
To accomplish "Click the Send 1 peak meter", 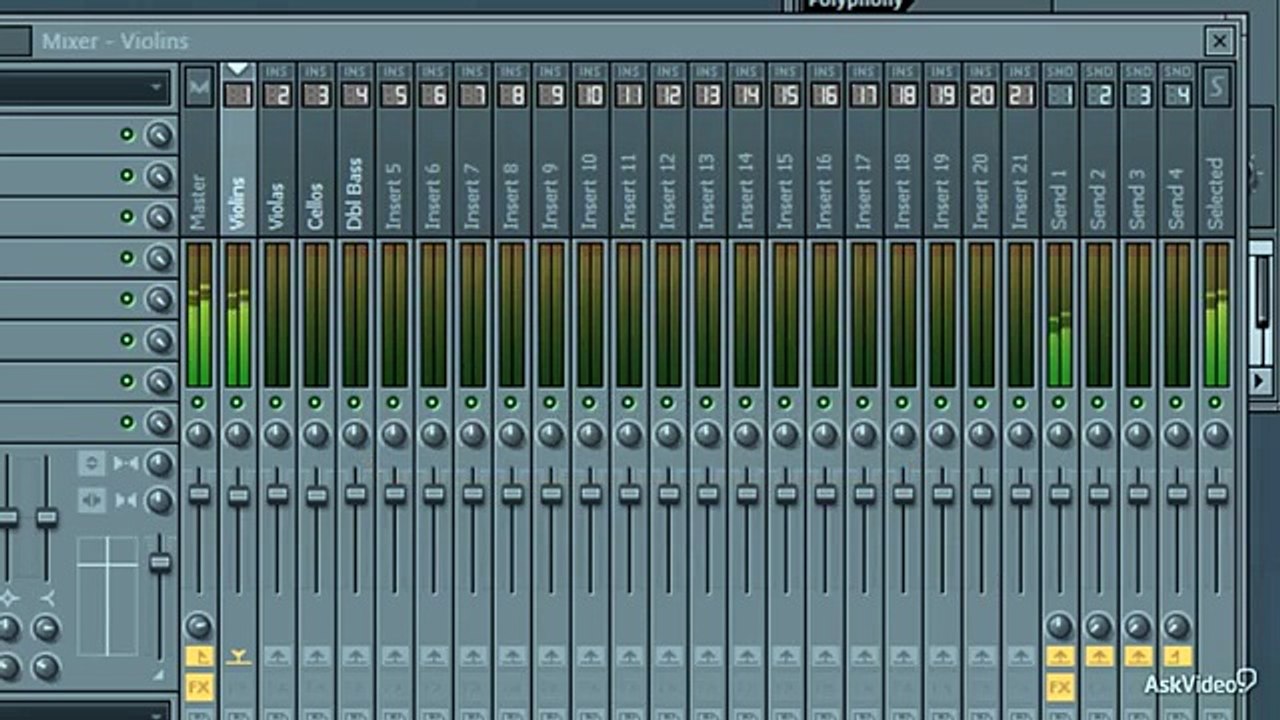I will click(1059, 314).
